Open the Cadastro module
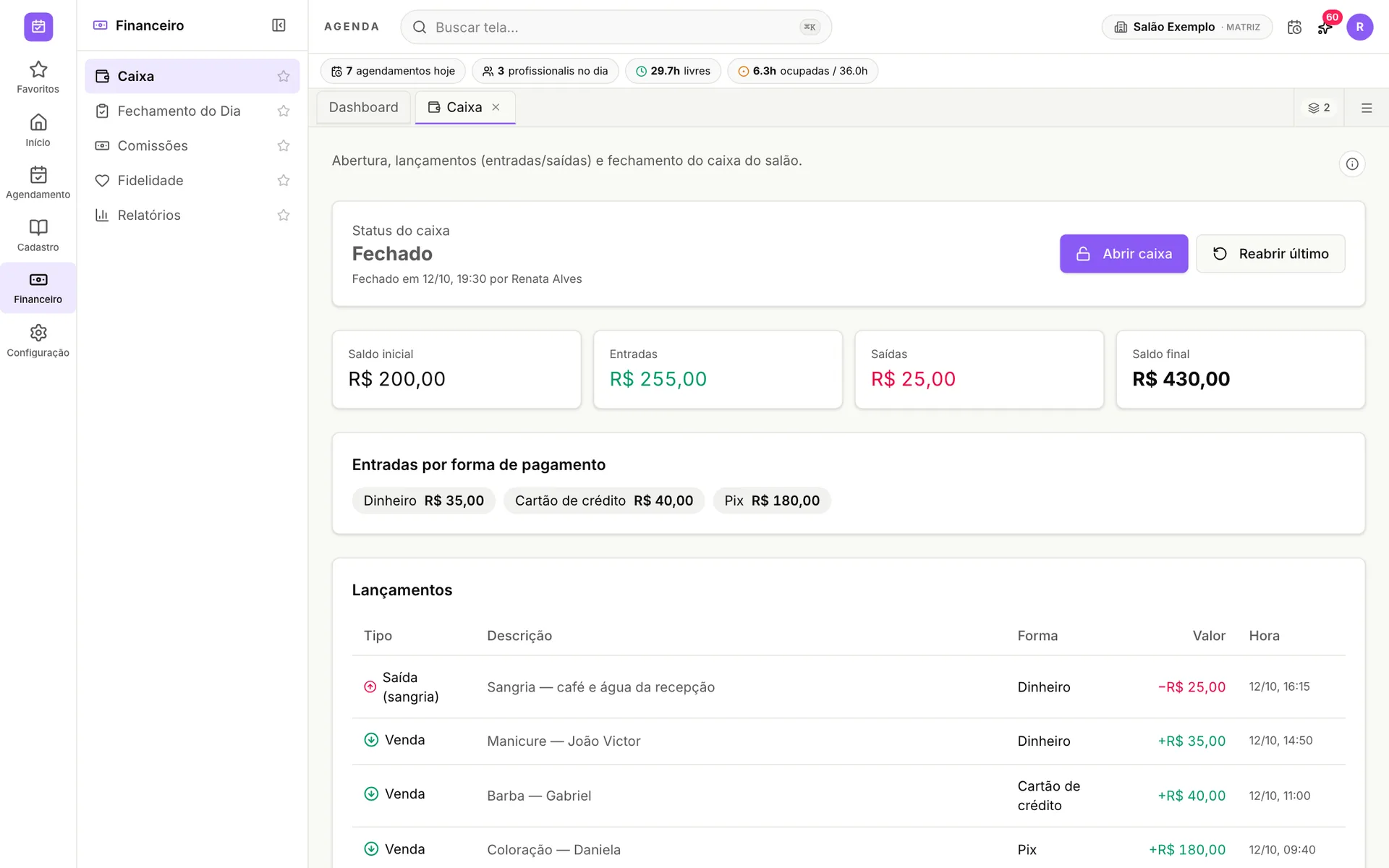This screenshot has height=868, width=1389. [38, 236]
